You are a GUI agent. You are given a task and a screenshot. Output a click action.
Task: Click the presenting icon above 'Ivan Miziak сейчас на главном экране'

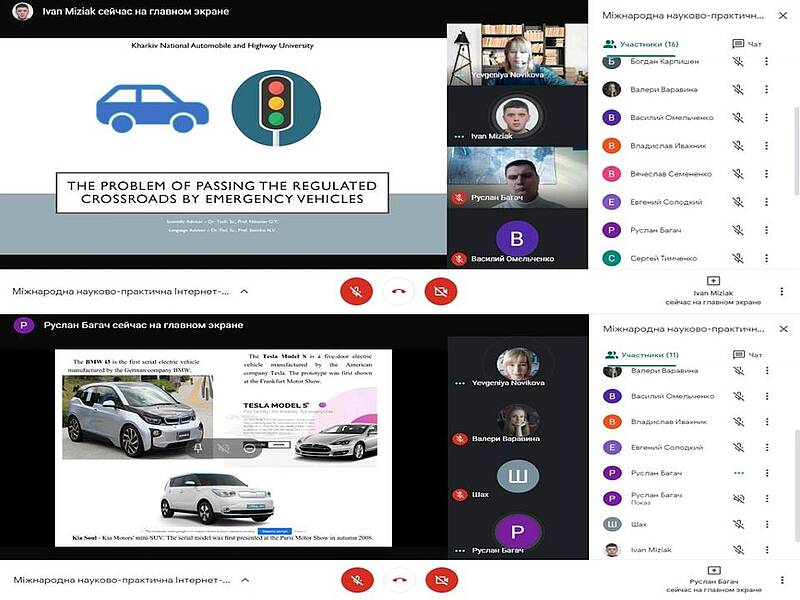tap(713, 281)
